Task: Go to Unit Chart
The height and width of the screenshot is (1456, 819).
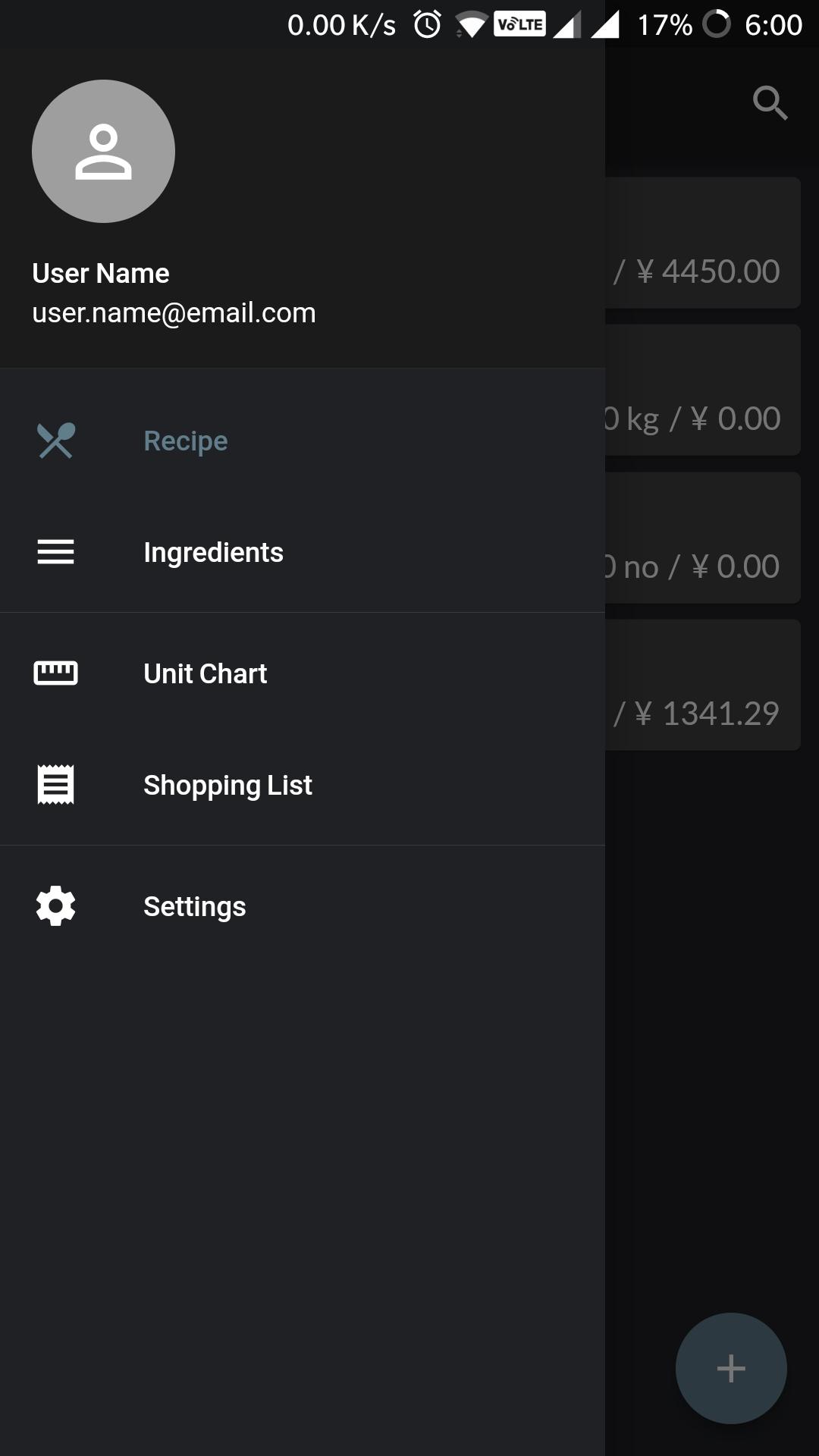Action: [205, 673]
